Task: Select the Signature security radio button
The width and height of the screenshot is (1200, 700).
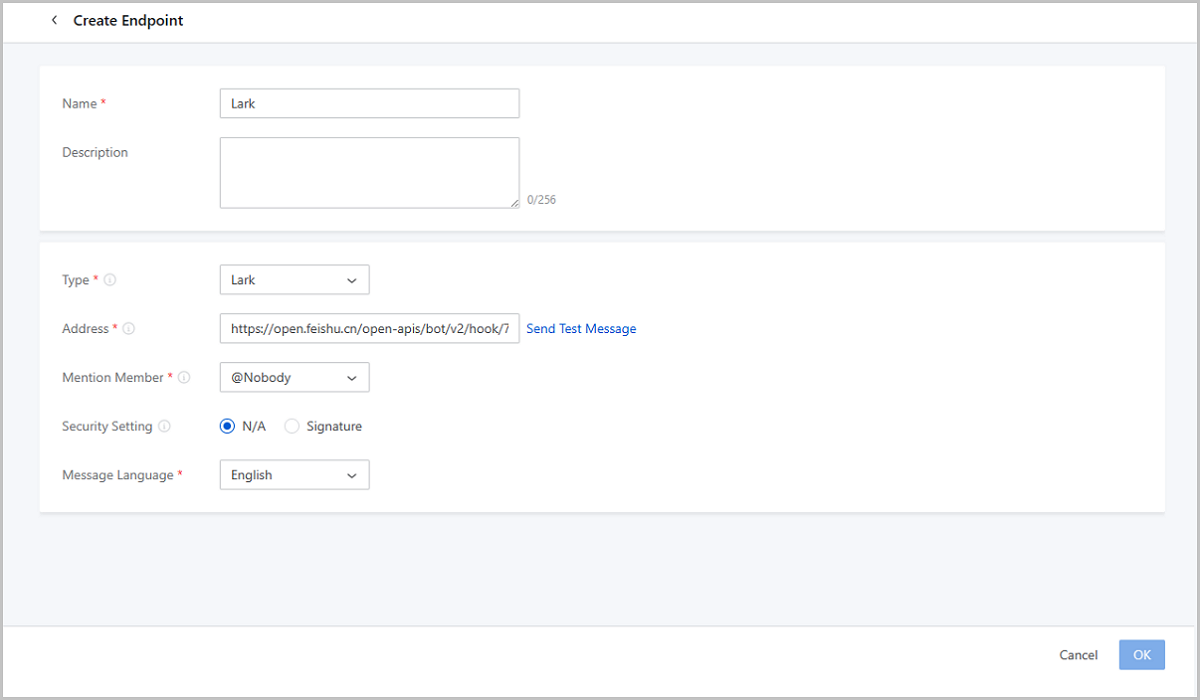Action: 292,426
